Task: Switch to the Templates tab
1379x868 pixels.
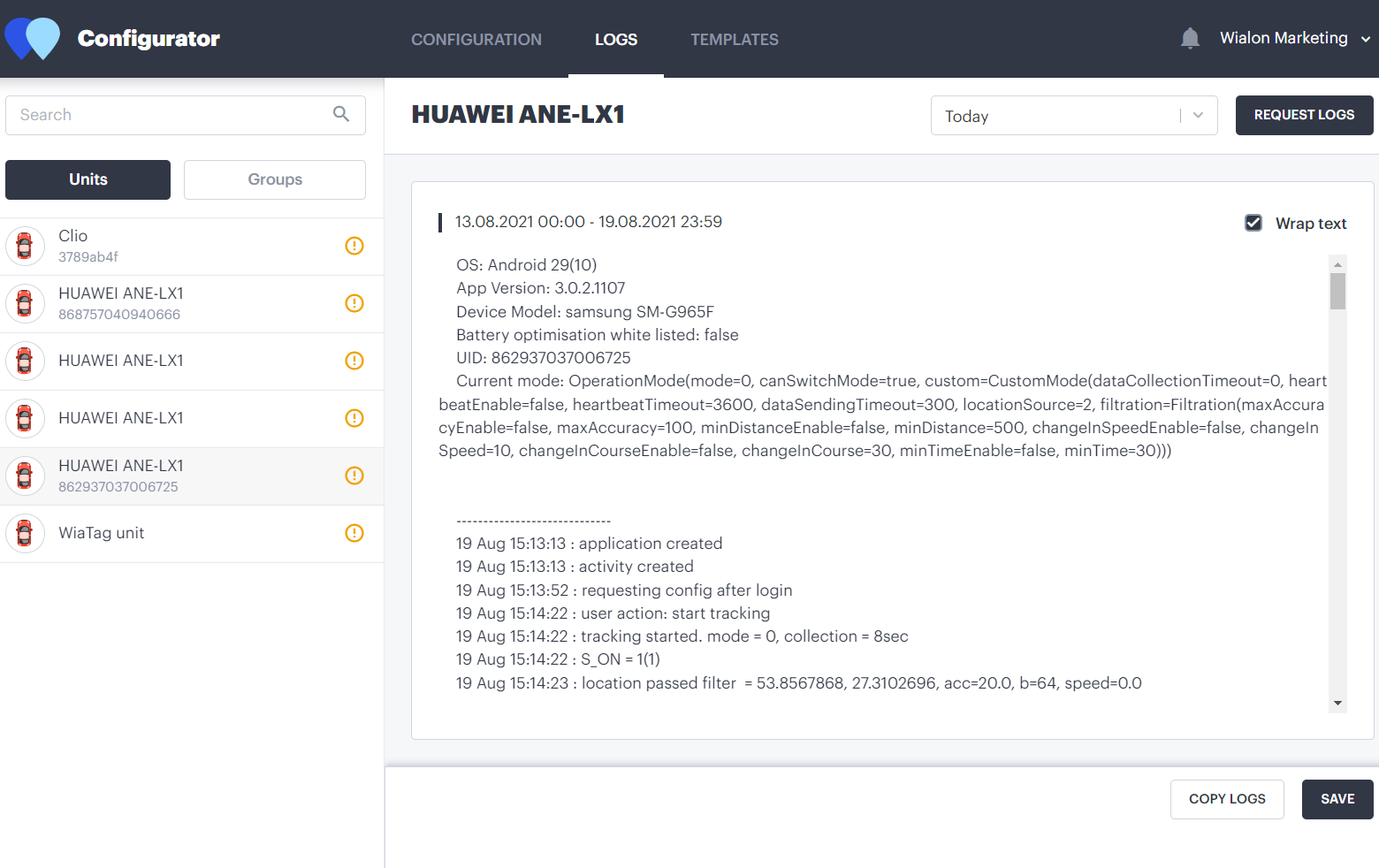Action: (x=734, y=40)
